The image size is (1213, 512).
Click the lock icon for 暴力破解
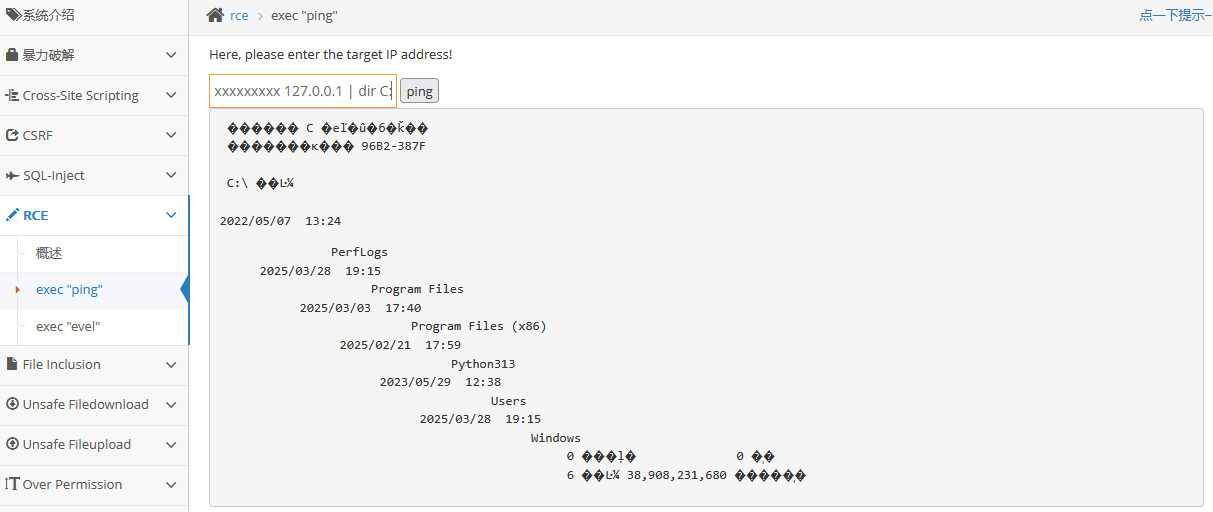tap(12, 55)
